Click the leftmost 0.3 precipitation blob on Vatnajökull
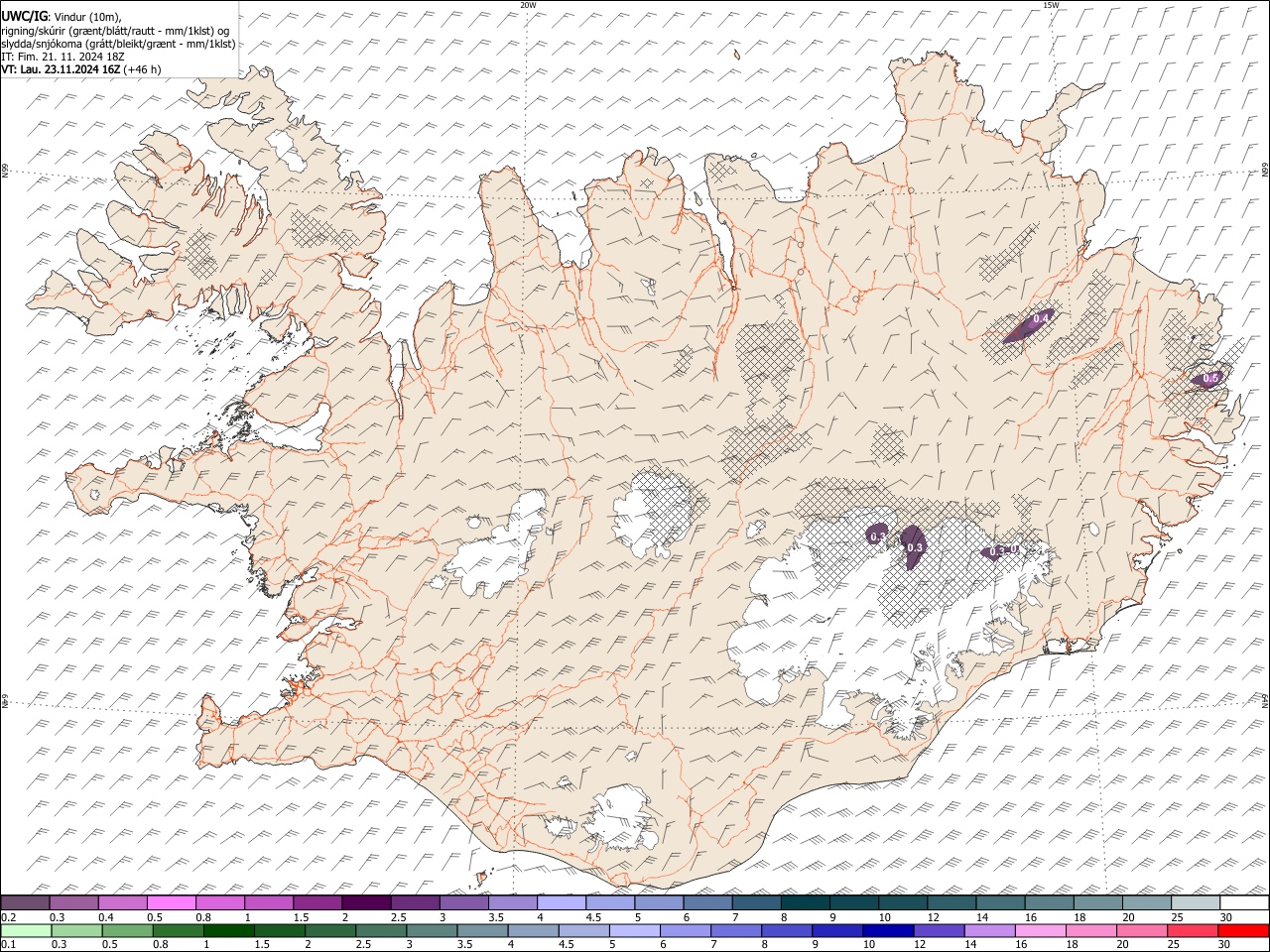 pos(878,534)
